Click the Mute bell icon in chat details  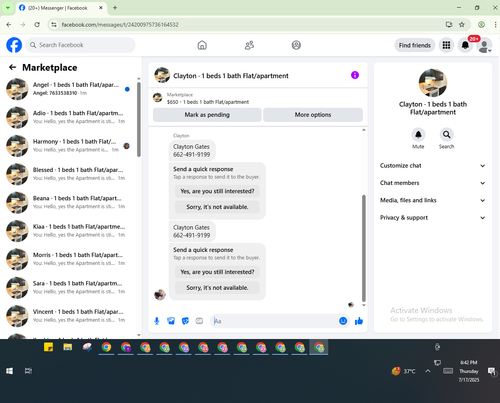coord(418,134)
